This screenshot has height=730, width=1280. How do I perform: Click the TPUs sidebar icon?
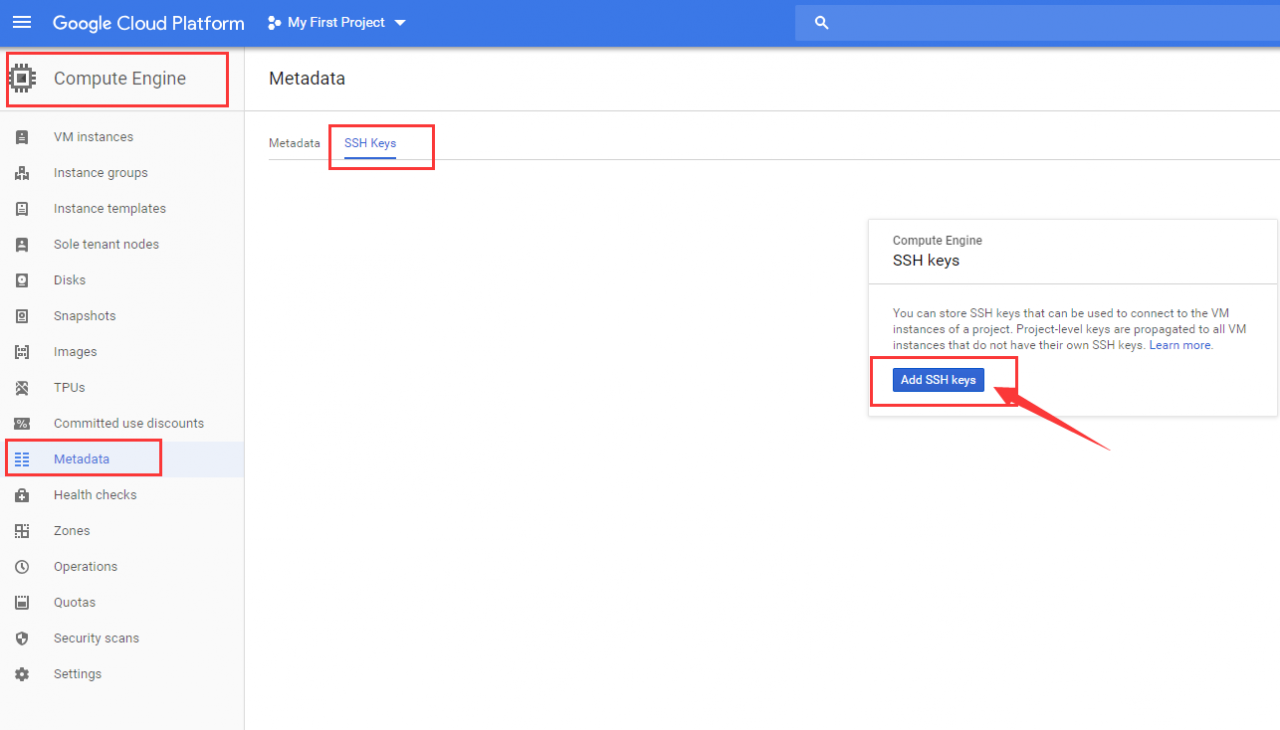[x=22, y=388]
